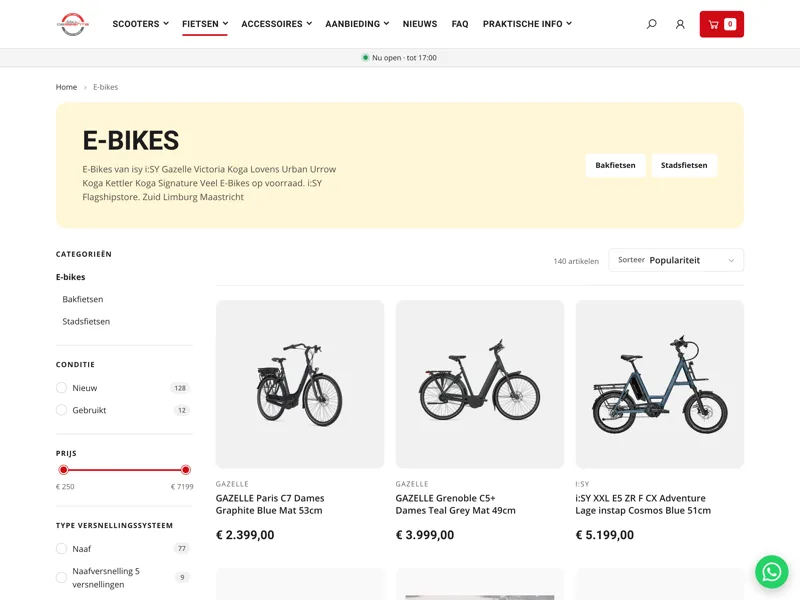Tick the Naaf gear system checkbox
The width and height of the screenshot is (800, 600).
pyautogui.click(x=61, y=548)
